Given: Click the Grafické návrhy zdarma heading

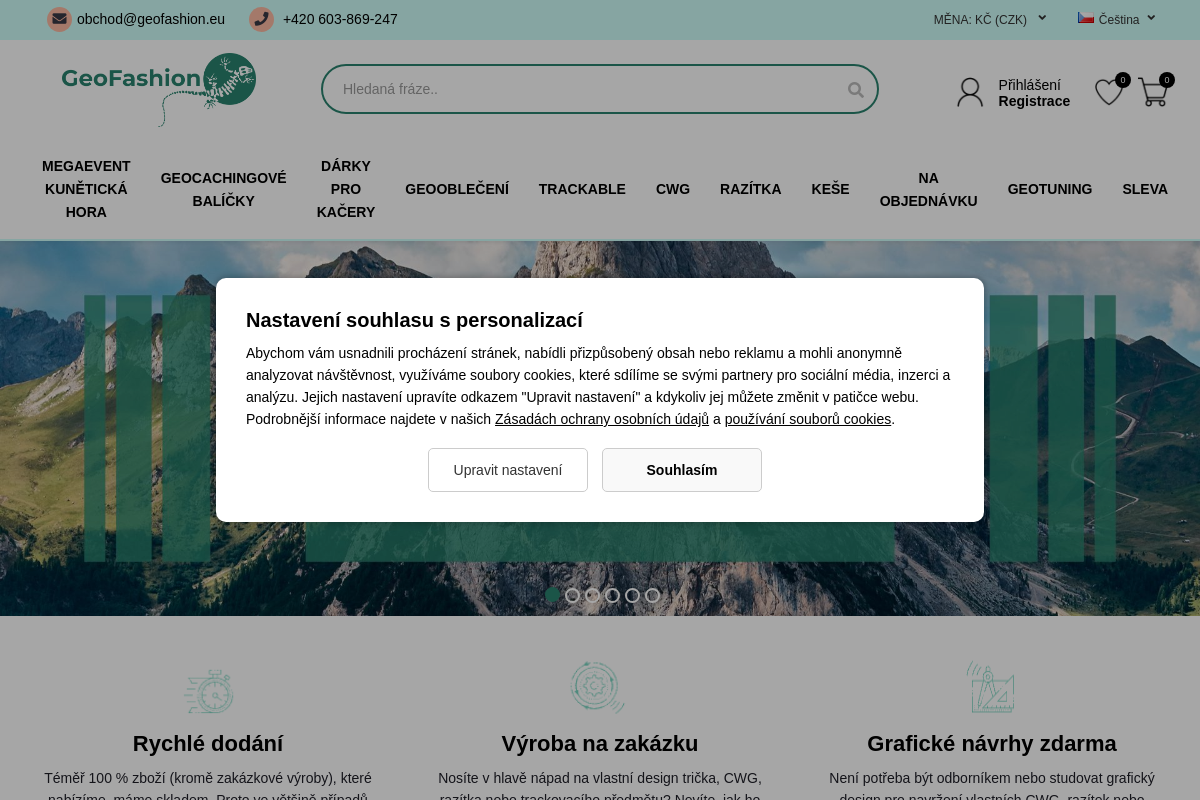Looking at the screenshot, I should click(x=992, y=744).
